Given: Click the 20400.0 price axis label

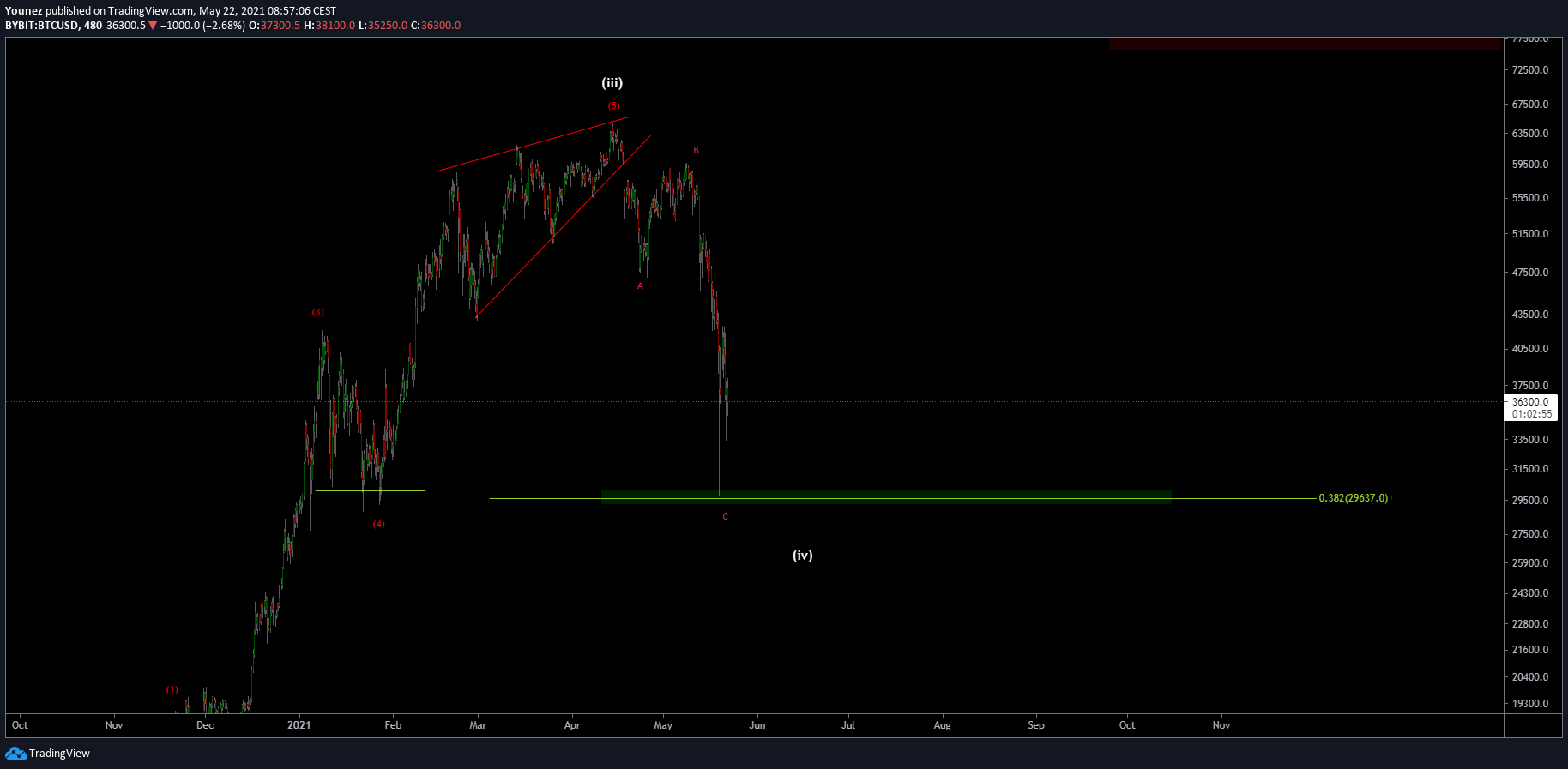Looking at the screenshot, I should coord(1530,677).
